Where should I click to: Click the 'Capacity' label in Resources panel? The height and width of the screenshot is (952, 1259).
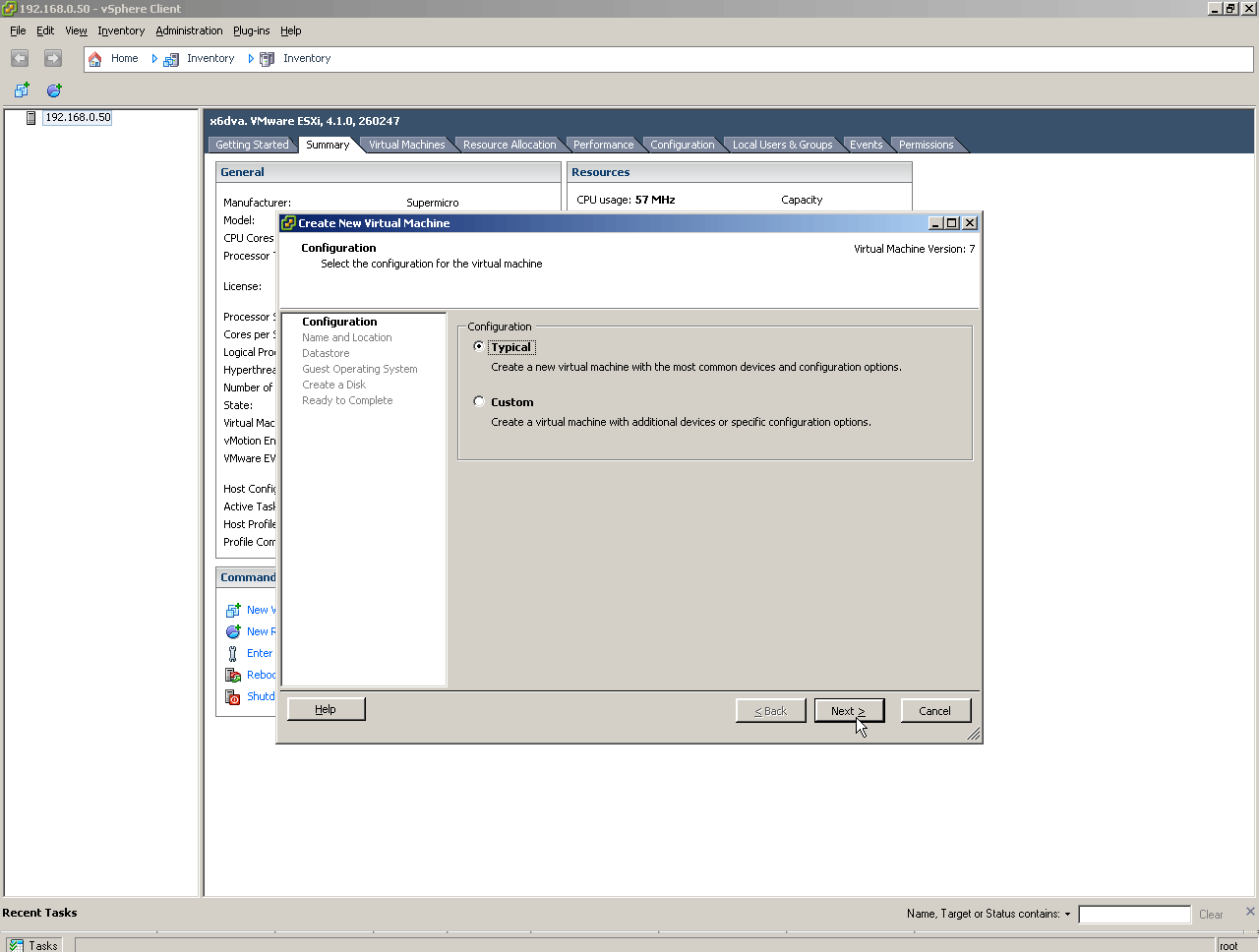coord(802,200)
